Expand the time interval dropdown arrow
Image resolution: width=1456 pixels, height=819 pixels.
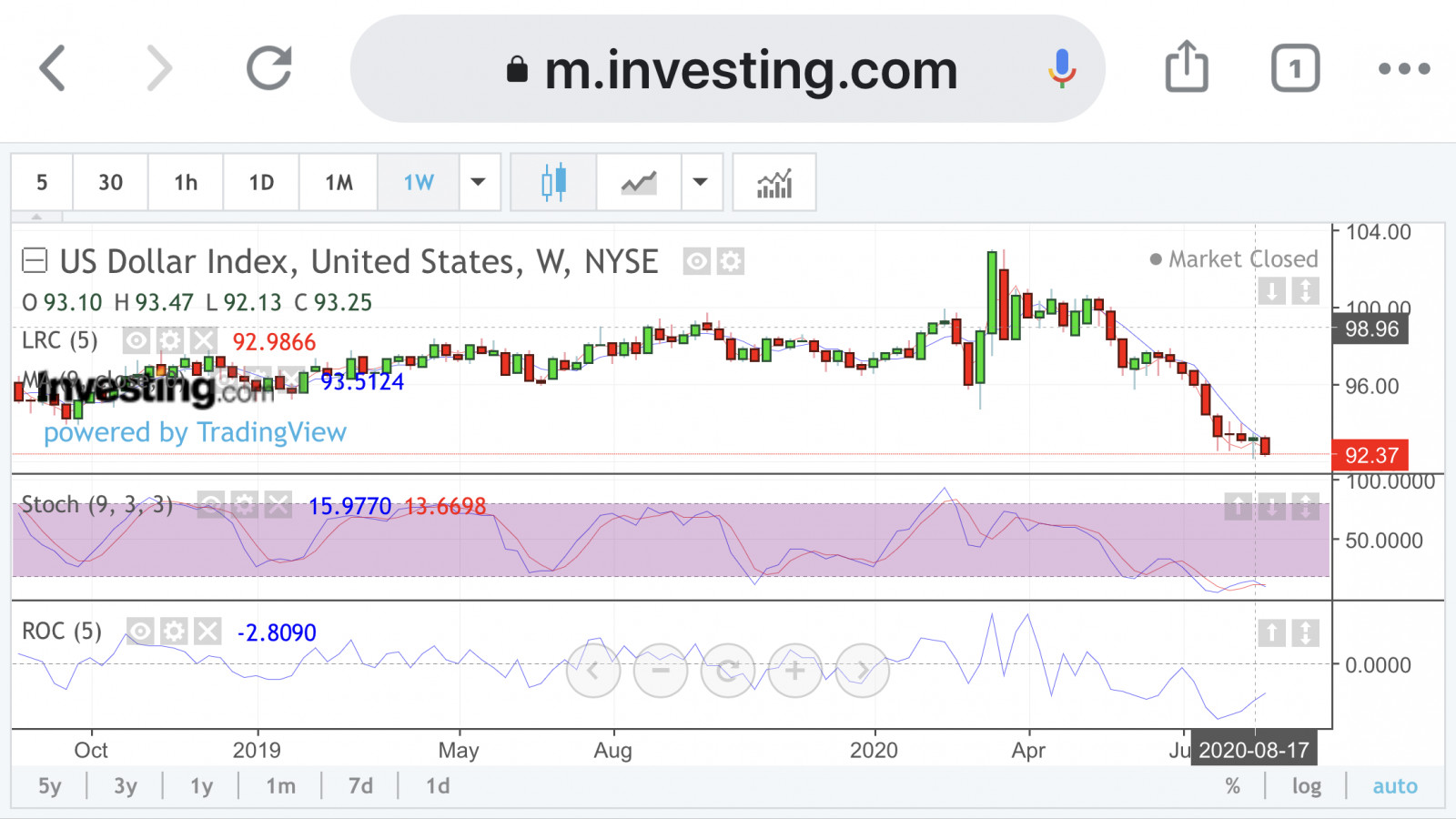click(479, 183)
